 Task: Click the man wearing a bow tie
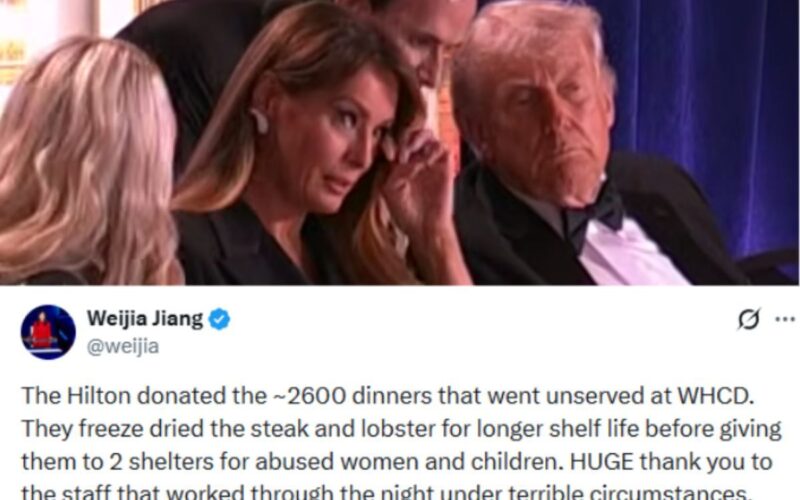point(571,153)
